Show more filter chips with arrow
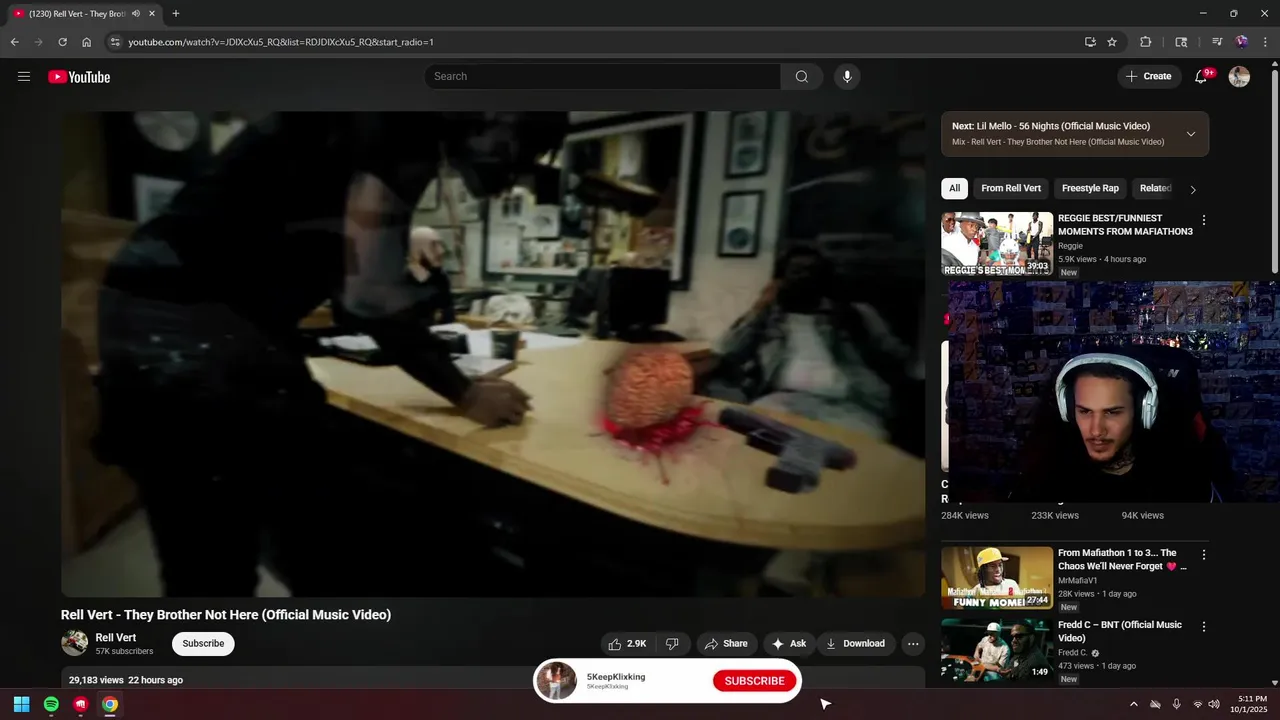The height and width of the screenshot is (720, 1280). point(1192,189)
